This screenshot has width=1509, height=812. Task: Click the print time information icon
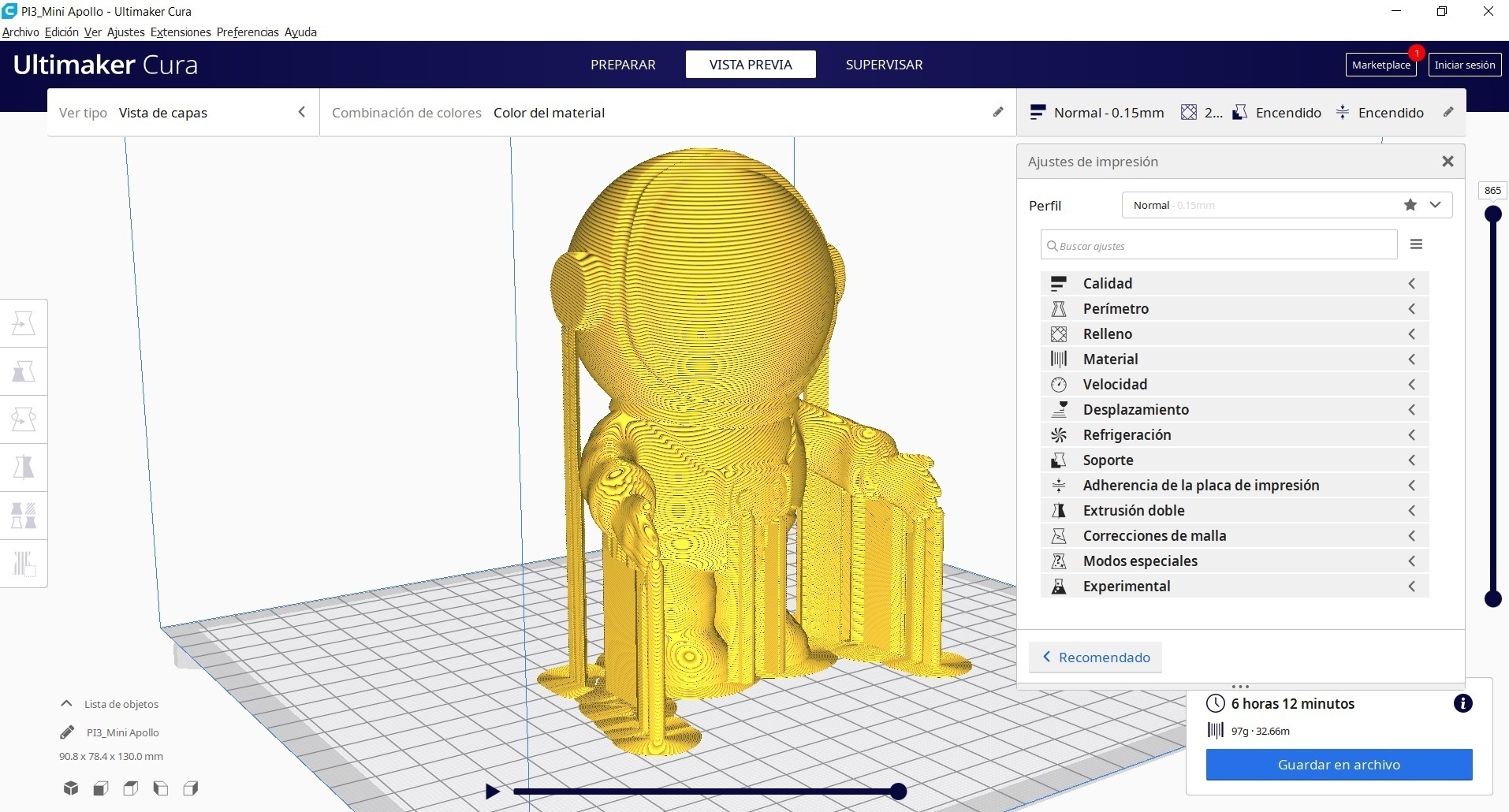pyautogui.click(x=1465, y=703)
